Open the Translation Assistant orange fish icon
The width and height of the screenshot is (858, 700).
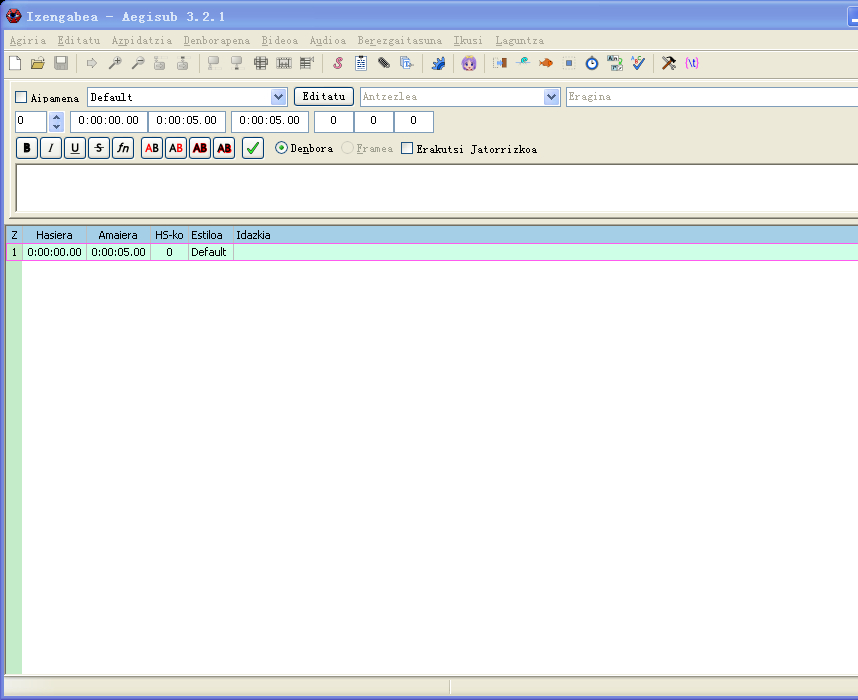[546, 63]
